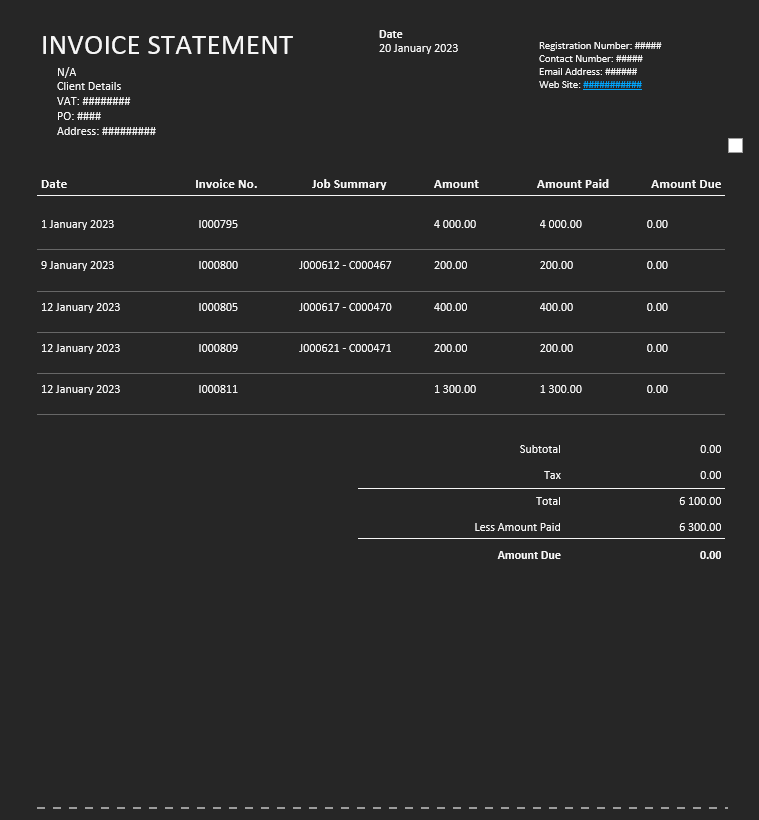Click the 1 January 2023 row date
Viewport: 759px width, 820px height.
pyautogui.click(x=77, y=224)
